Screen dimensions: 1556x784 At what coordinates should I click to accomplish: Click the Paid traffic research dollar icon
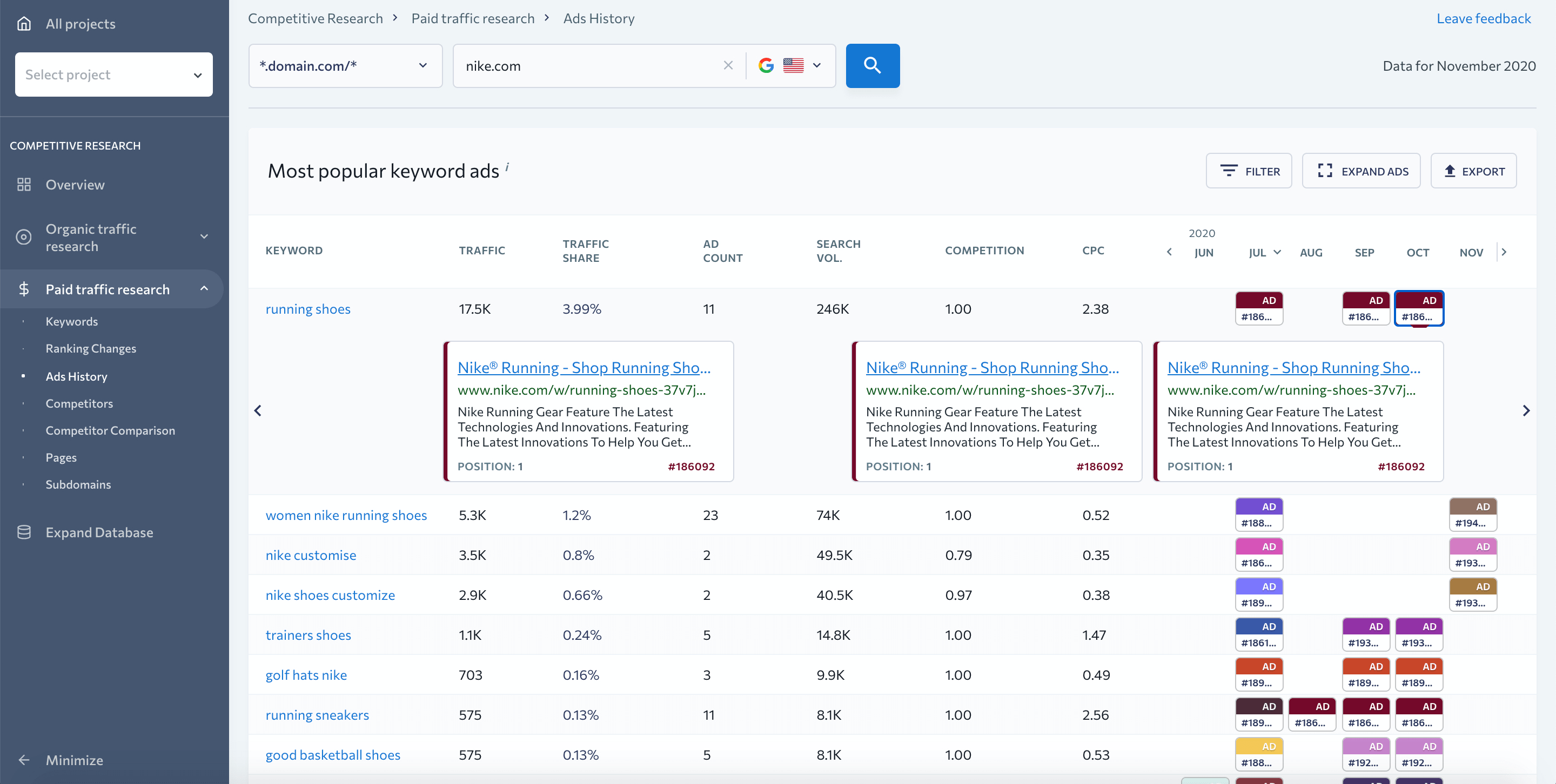(24, 289)
